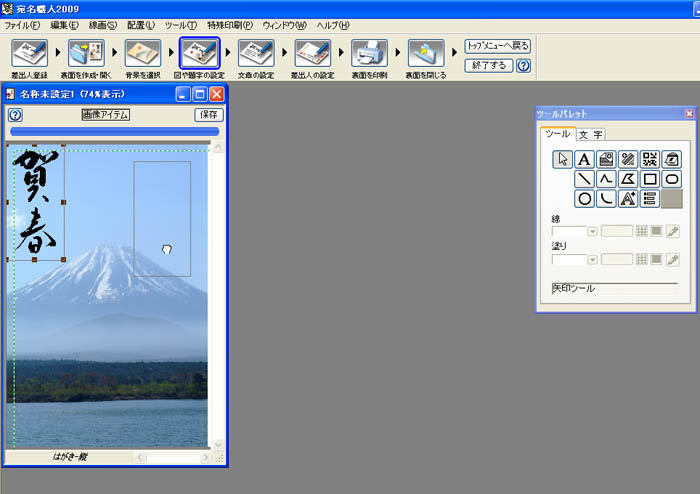Viewport: 700px width, 494px height.
Task: Open the ファイル(F) menu
Action: click(22, 24)
